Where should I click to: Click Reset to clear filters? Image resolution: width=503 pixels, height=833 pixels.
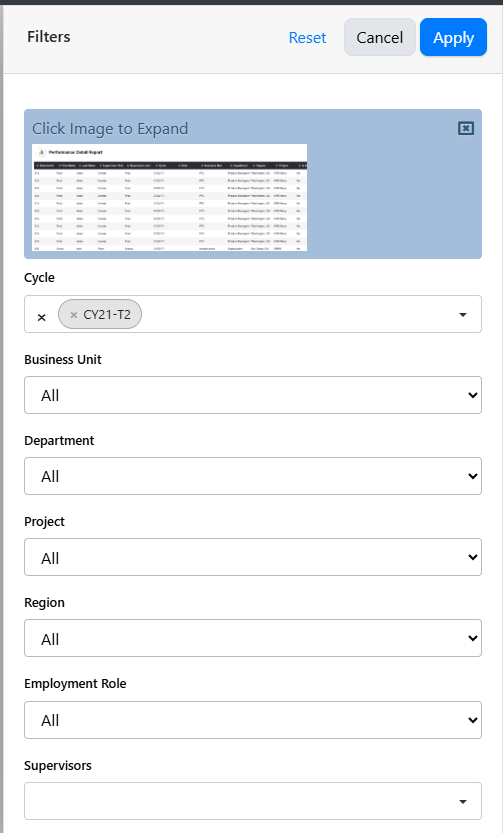(308, 38)
